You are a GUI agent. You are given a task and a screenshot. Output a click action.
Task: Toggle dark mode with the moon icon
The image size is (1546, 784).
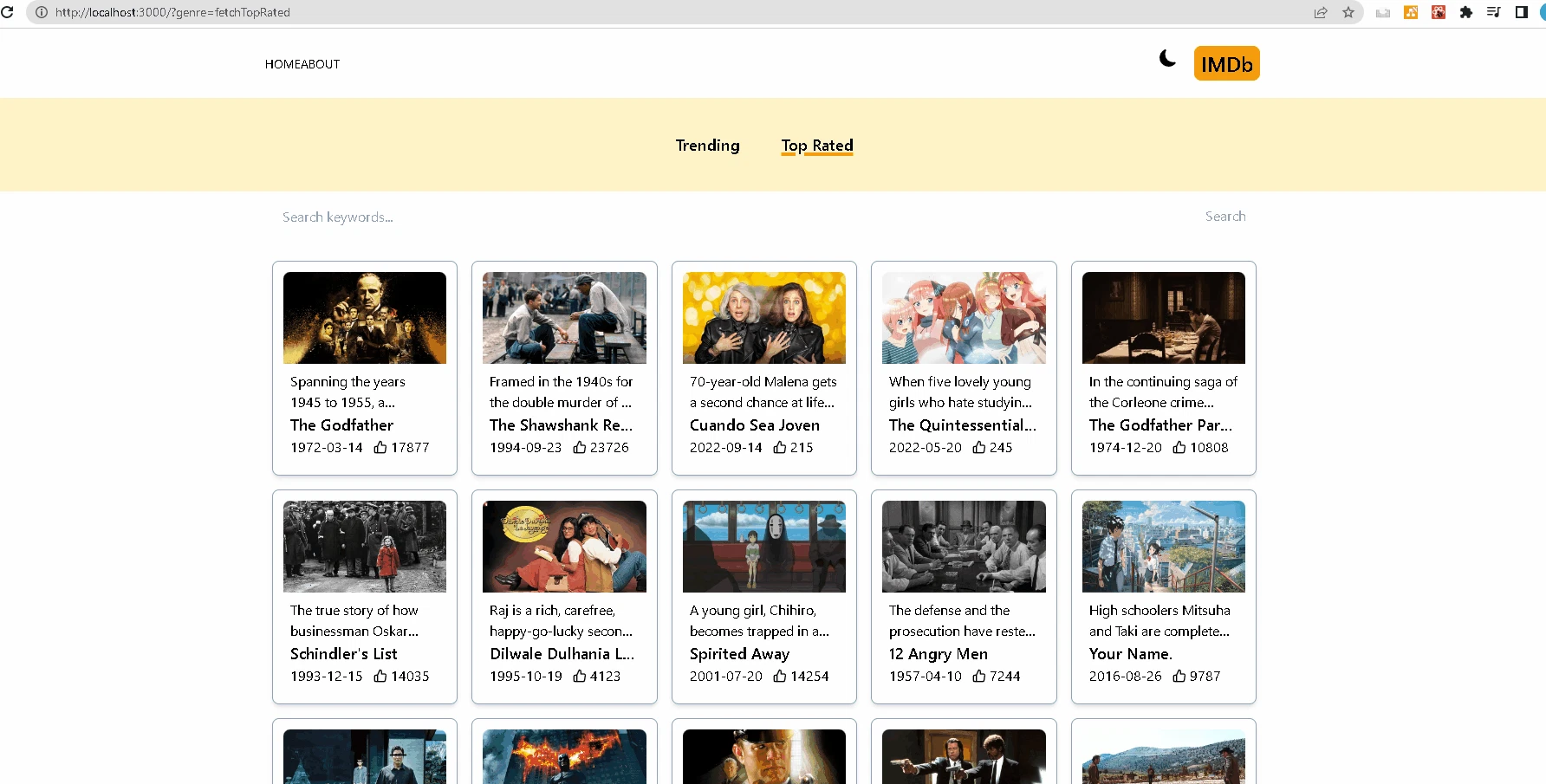tap(1167, 58)
